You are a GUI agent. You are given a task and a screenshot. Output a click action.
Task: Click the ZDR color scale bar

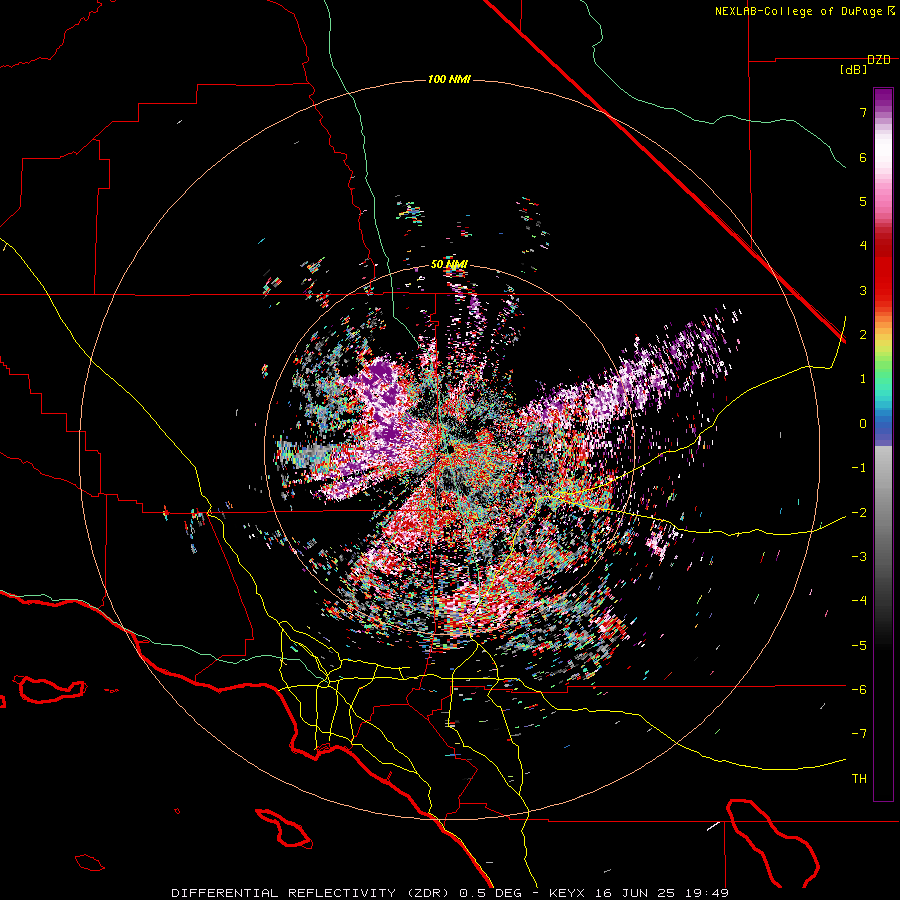click(x=883, y=444)
